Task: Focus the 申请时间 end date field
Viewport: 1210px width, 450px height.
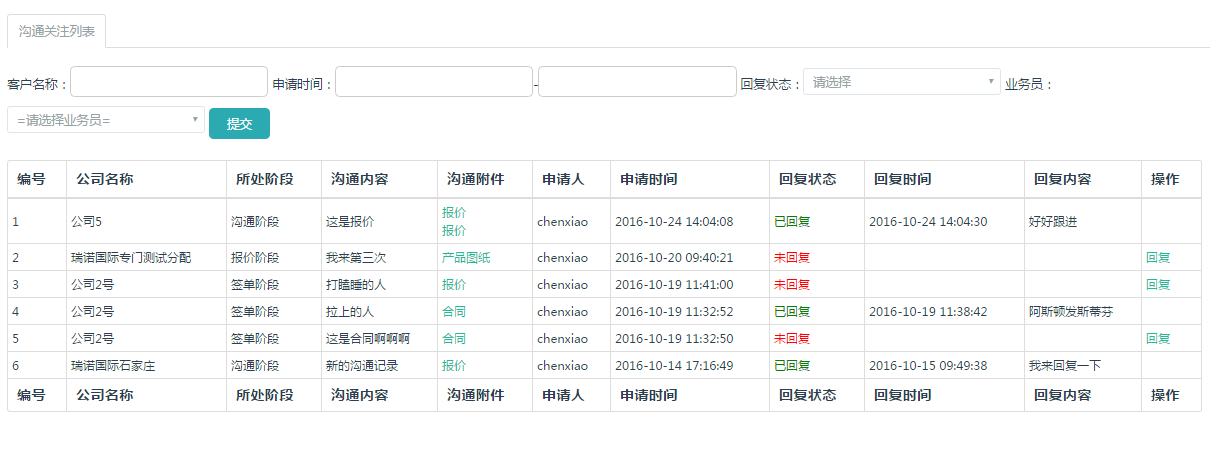Action: [x=637, y=82]
